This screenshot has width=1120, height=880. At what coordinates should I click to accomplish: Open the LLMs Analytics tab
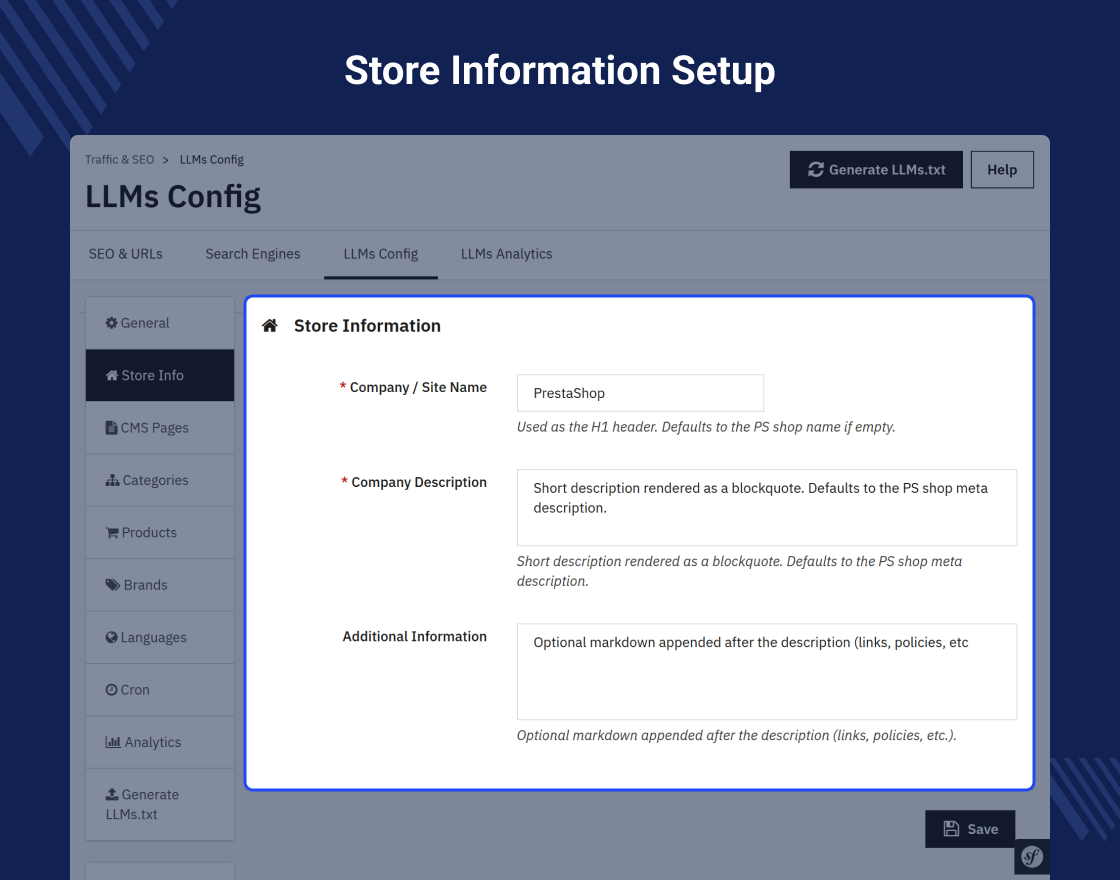[x=506, y=254]
